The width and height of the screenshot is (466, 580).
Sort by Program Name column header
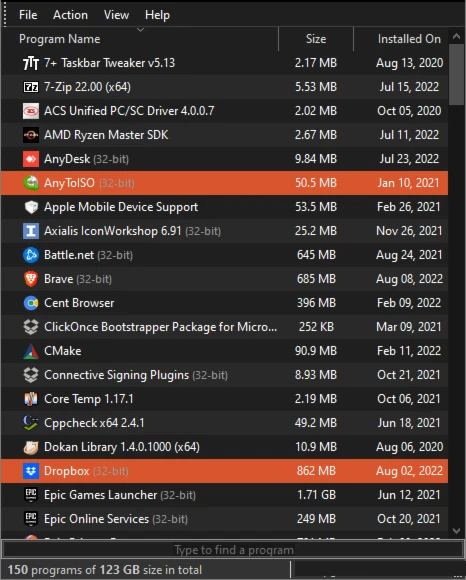pos(140,39)
